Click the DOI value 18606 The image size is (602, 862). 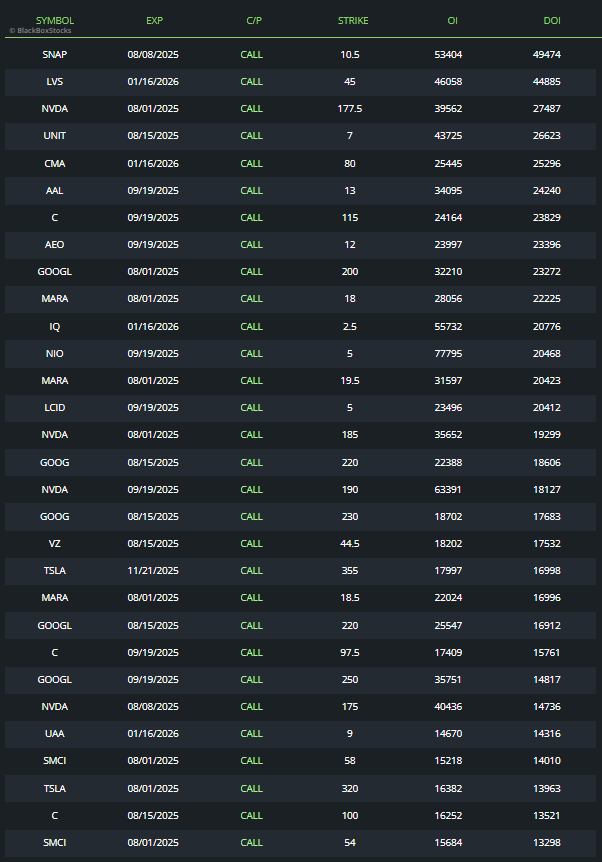coord(546,462)
